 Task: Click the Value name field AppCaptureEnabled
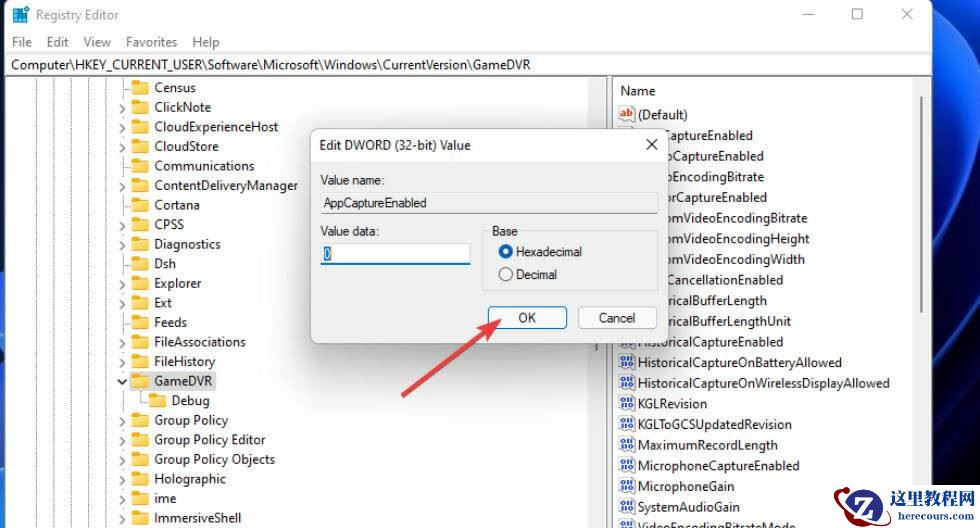(x=489, y=202)
